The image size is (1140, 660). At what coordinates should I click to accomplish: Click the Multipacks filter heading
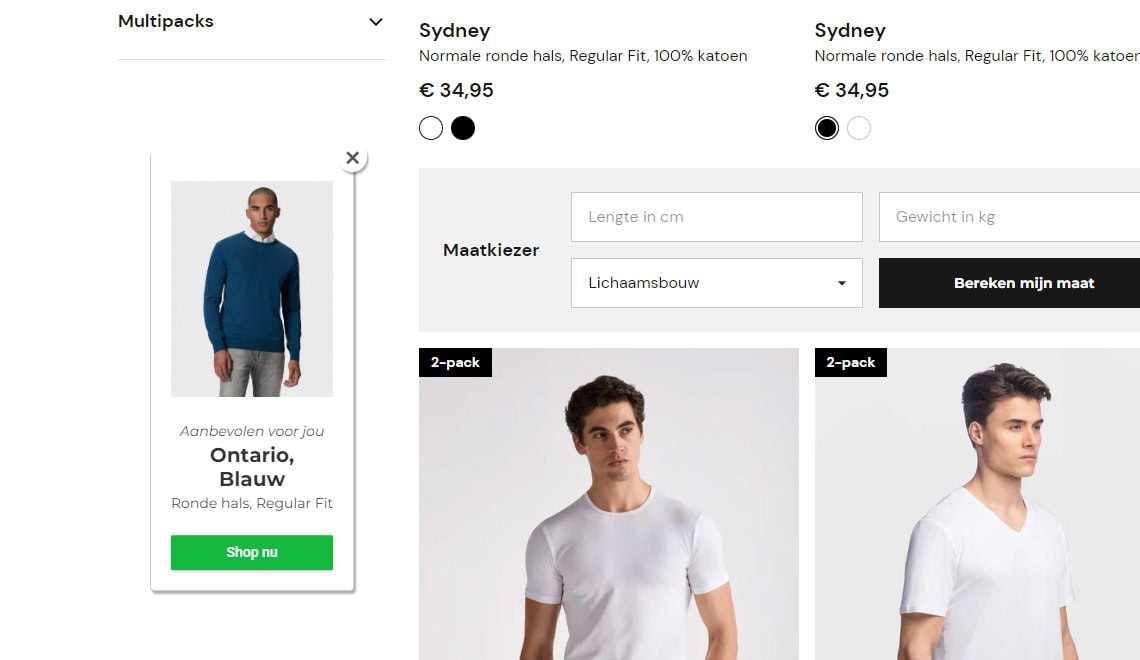166,21
